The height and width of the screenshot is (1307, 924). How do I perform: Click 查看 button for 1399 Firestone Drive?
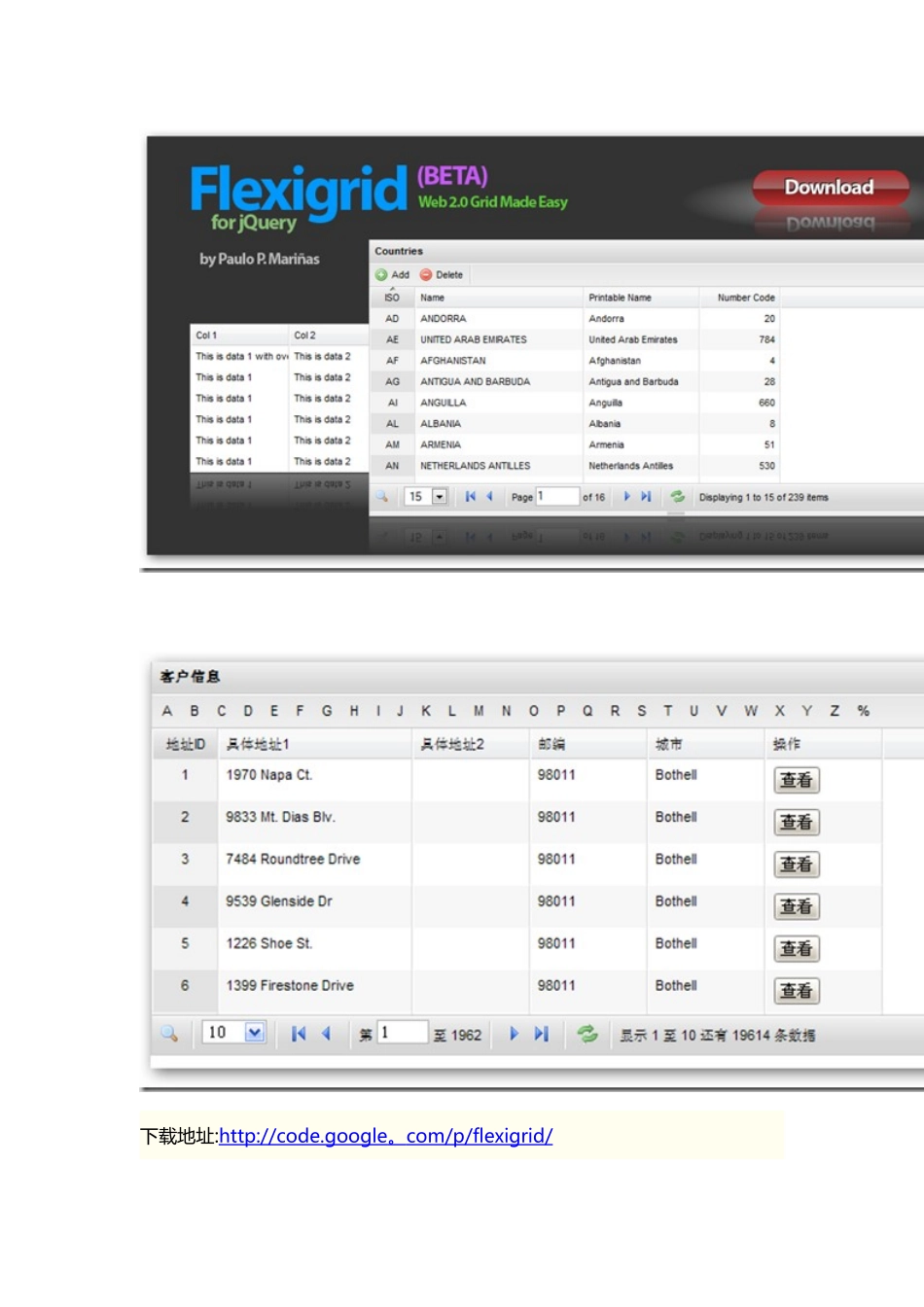pyautogui.click(x=797, y=991)
